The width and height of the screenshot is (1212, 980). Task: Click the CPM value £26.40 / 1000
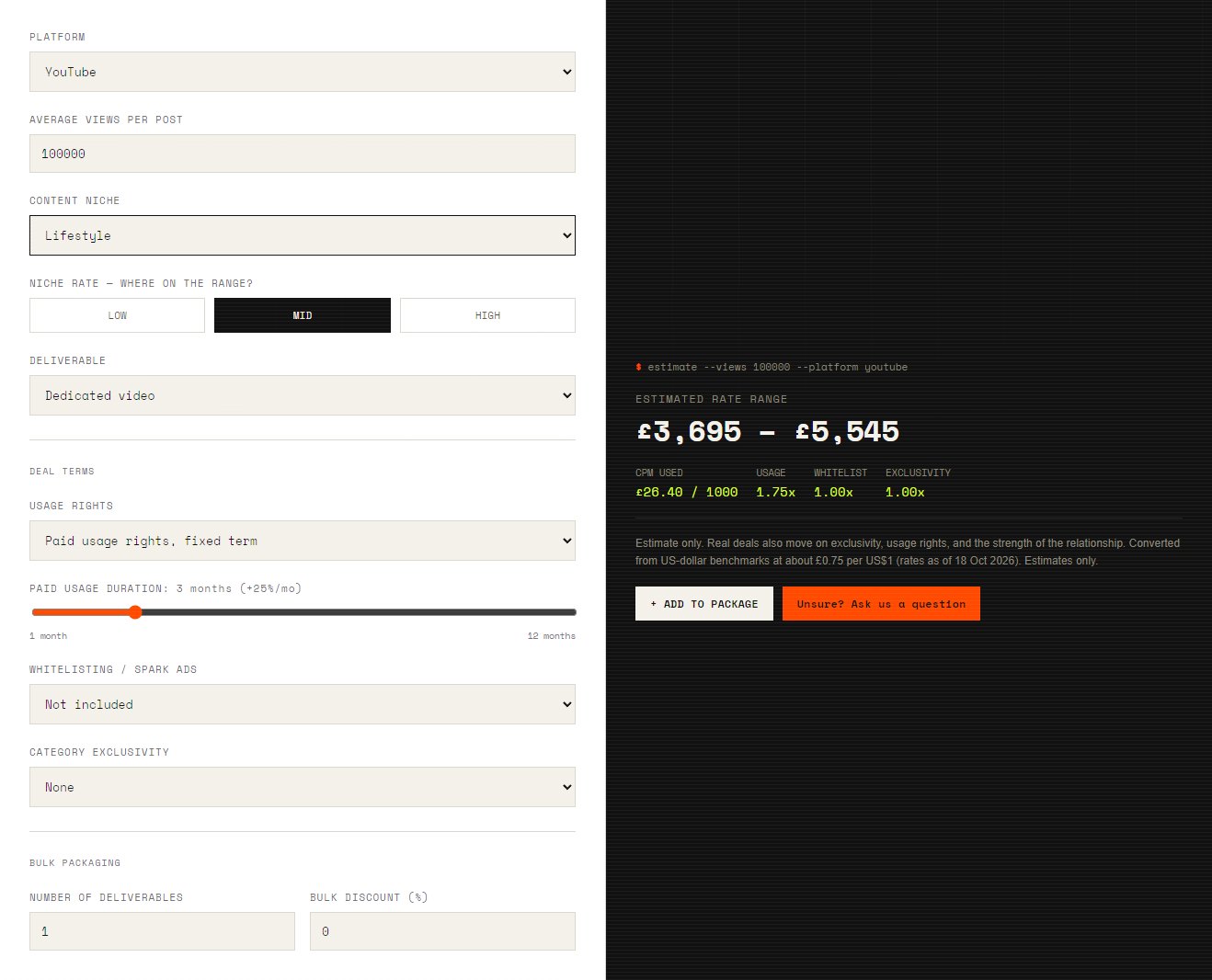pyautogui.click(x=687, y=493)
